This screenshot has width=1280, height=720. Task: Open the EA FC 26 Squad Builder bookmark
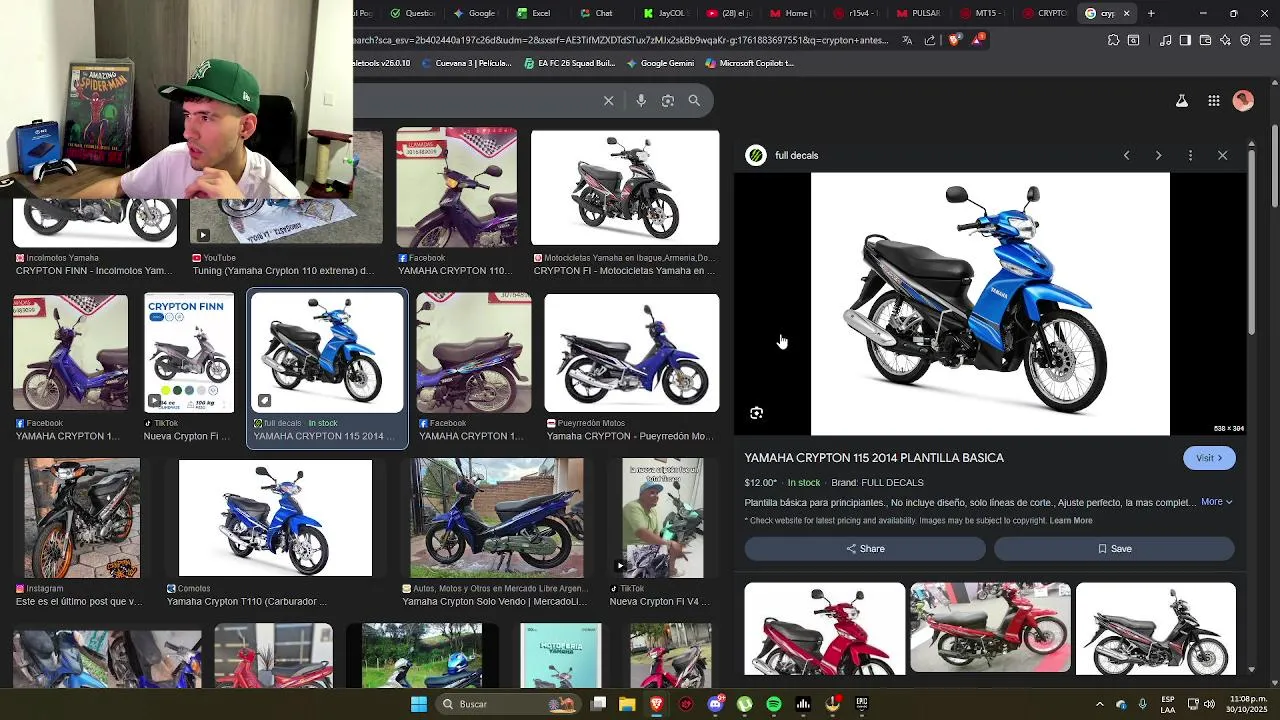[570, 63]
